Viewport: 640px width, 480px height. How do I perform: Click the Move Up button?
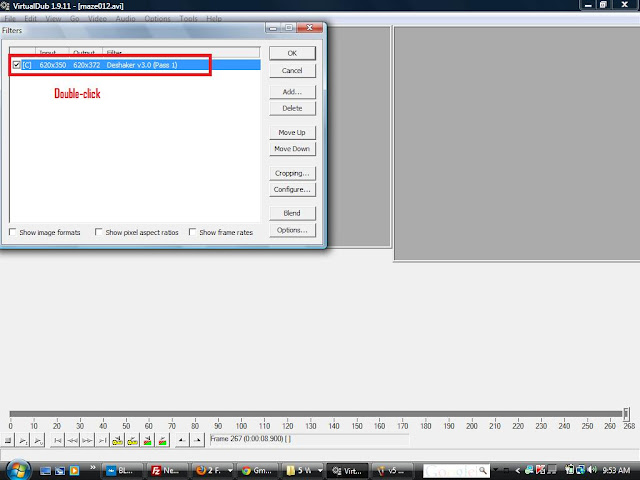pyautogui.click(x=292, y=133)
